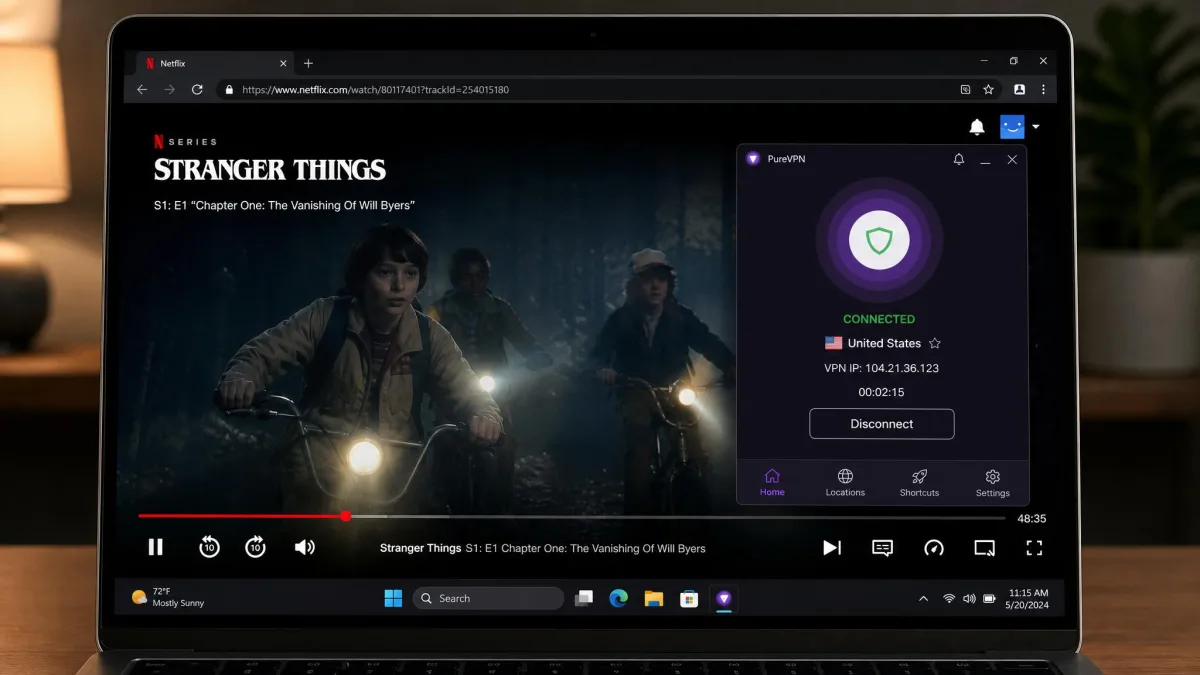1200x675 pixels.
Task: Expand the system tray hidden icons chevron
Action: [x=923, y=599]
